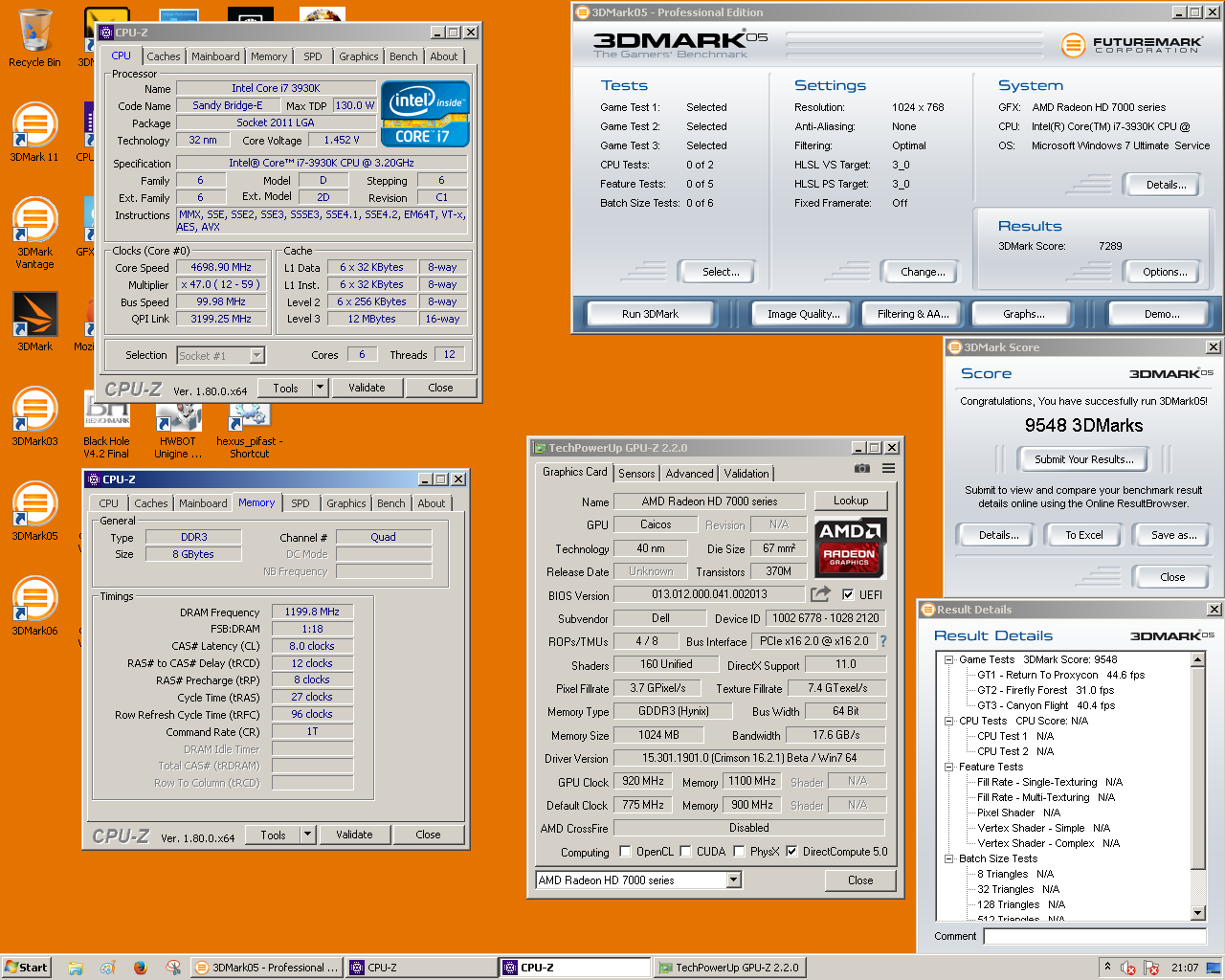The image size is (1225, 980).
Task: Open the explorer icon in quick launch
Action: [x=76, y=968]
